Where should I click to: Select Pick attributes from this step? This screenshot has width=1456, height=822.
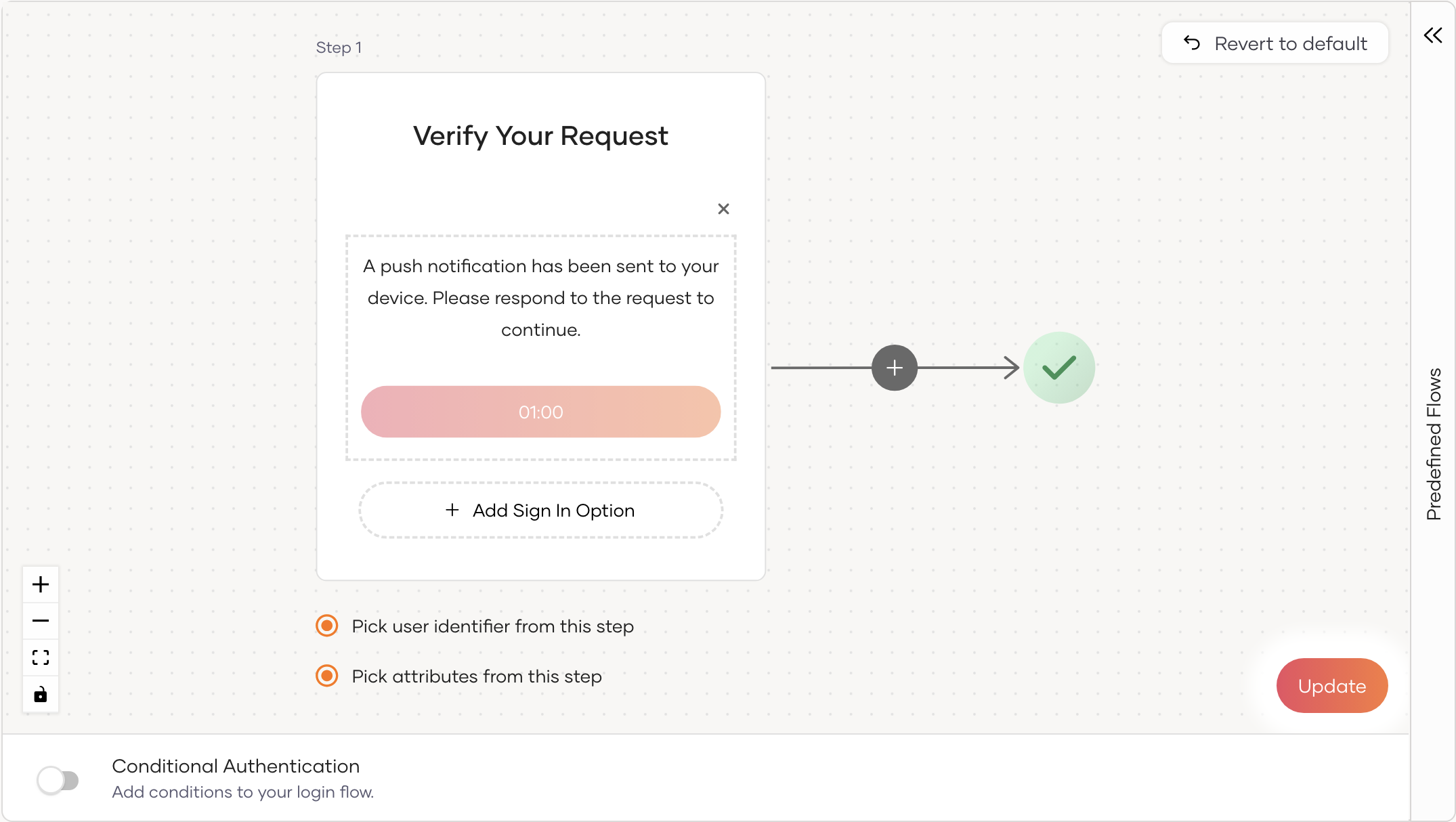(326, 676)
